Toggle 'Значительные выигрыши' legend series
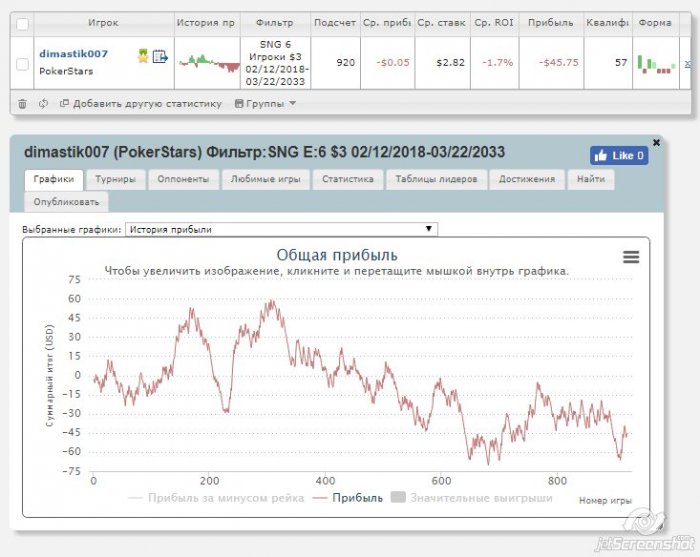The height and width of the screenshot is (557, 700). tap(471, 498)
